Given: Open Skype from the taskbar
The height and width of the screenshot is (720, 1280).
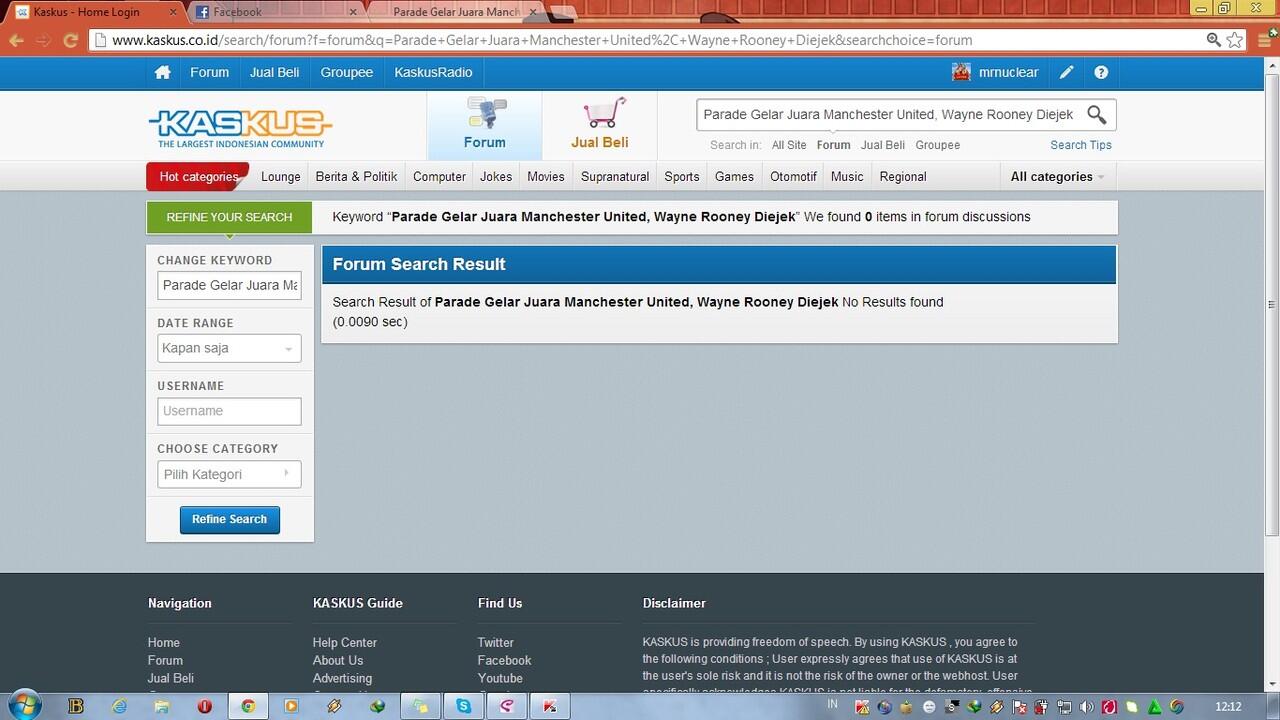Looking at the screenshot, I should [x=464, y=706].
